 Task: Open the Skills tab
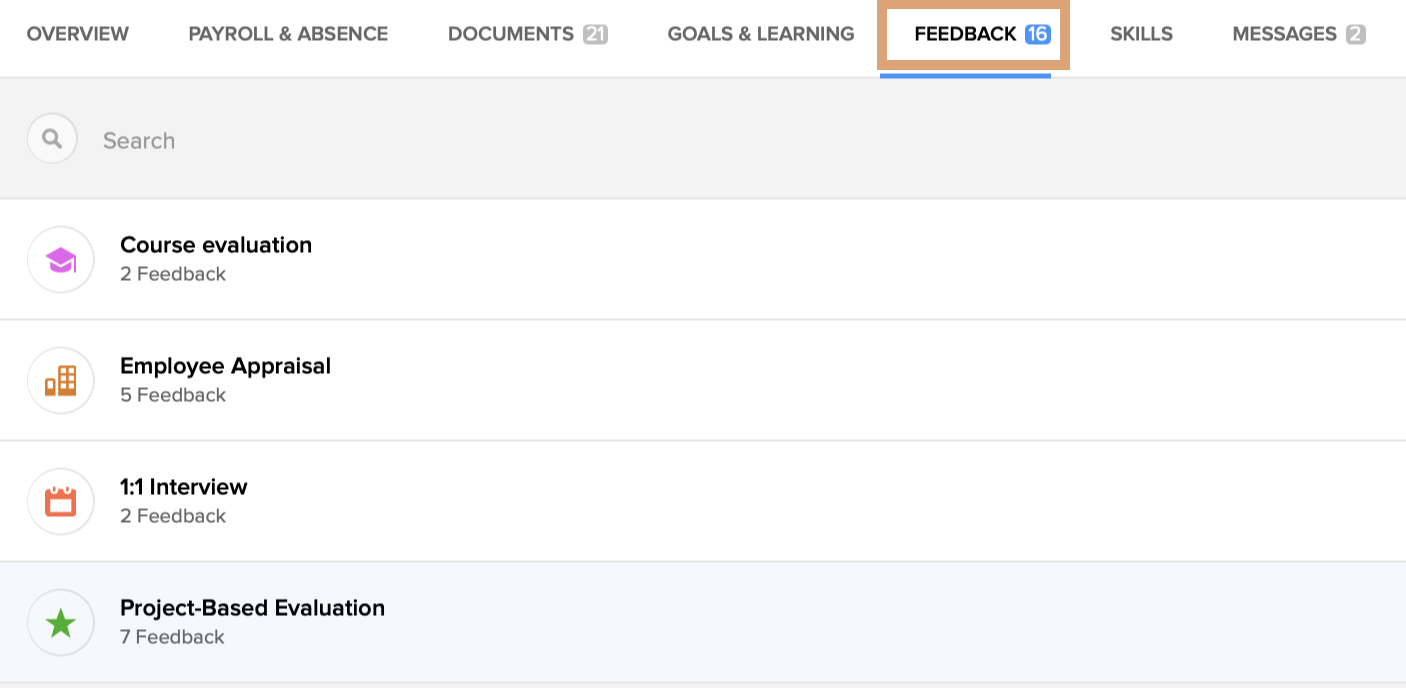coord(1141,34)
